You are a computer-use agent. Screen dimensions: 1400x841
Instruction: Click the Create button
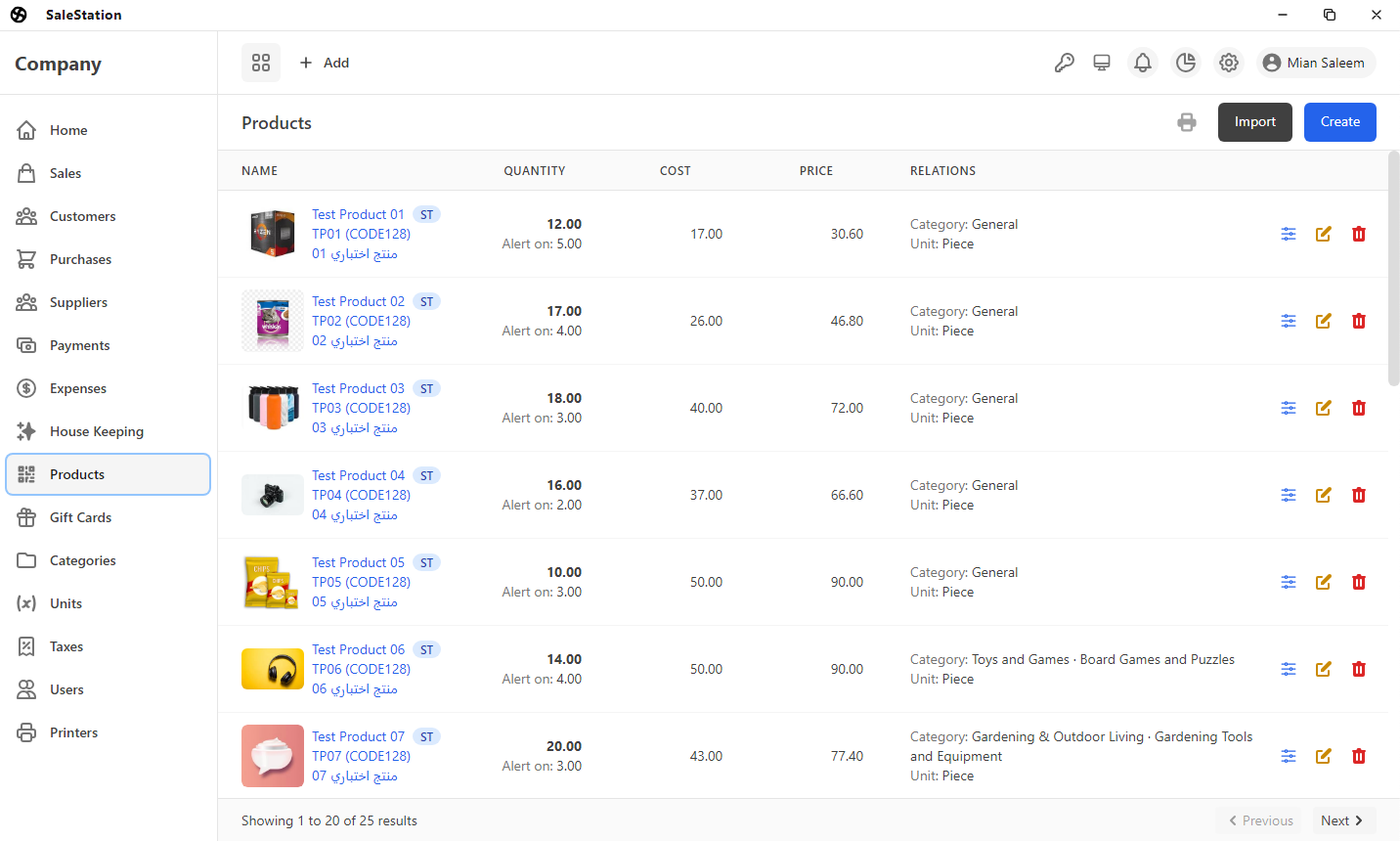[1339, 121]
